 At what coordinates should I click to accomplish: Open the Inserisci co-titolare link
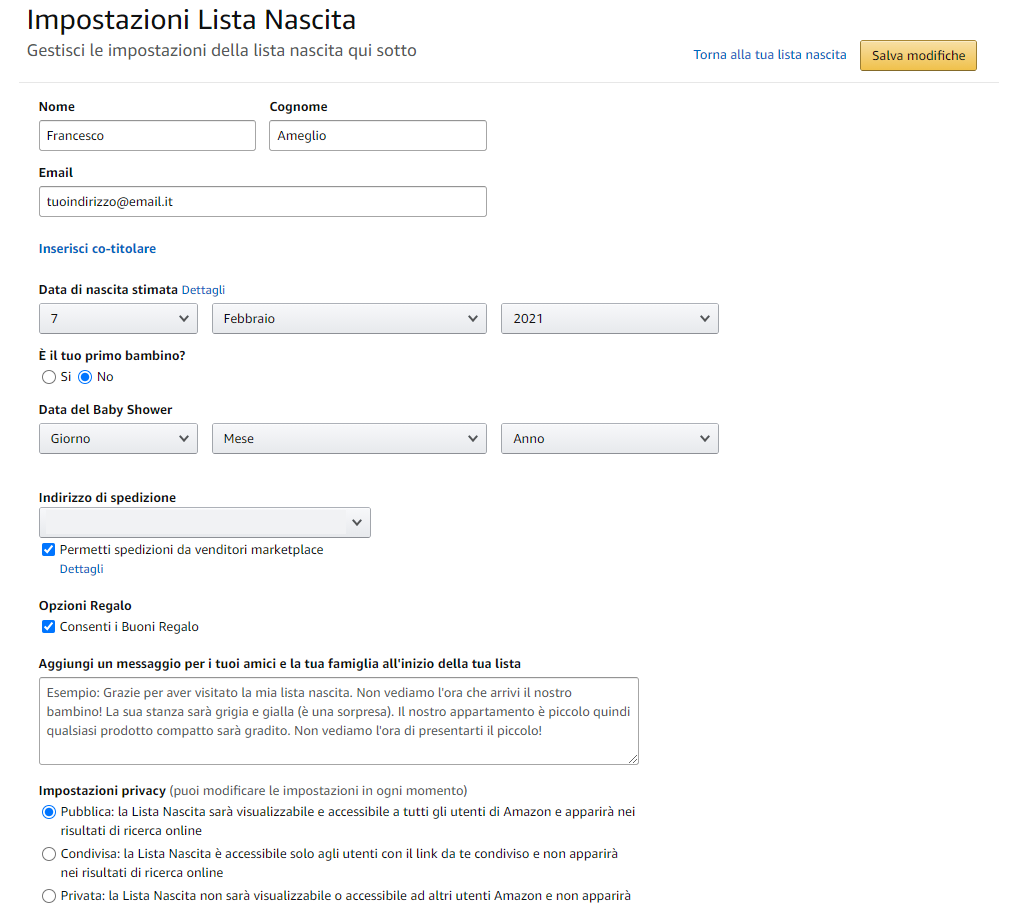[x=97, y=249]
